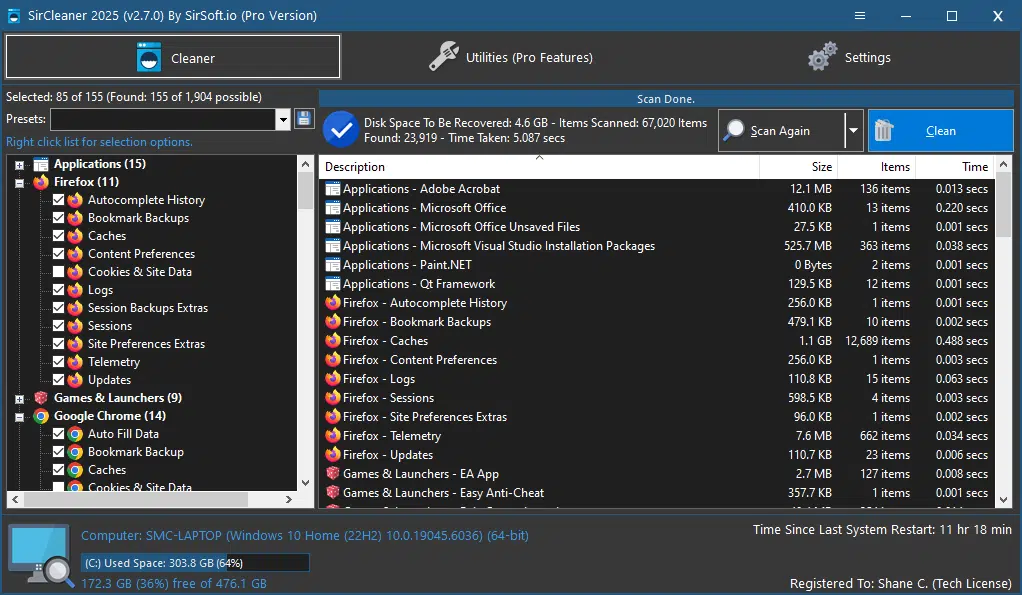Collapse the Firefox (11) tree node
The image size is (1022, 595).
coord(20,183)
